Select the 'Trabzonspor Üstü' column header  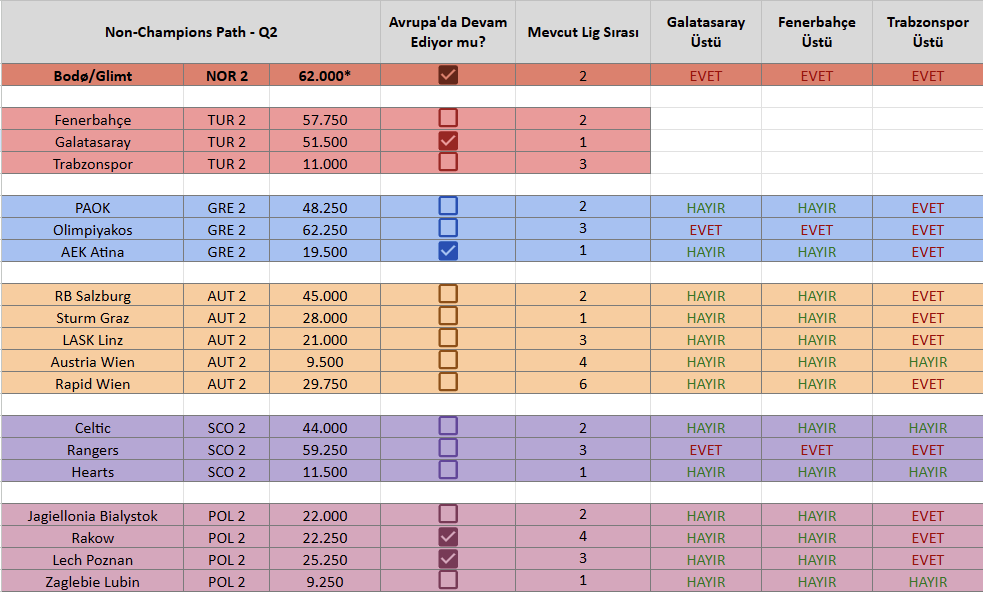click(x=928, y=32)
